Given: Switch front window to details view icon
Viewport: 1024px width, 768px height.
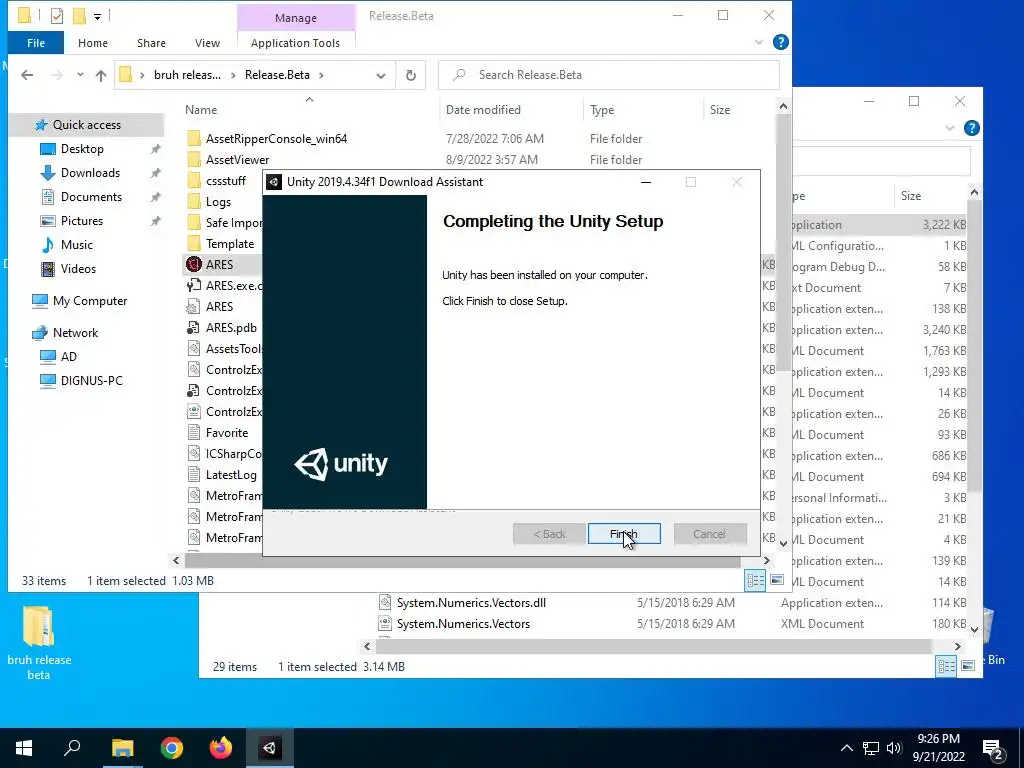Looking at the screenshot, I should click(756, 581).
